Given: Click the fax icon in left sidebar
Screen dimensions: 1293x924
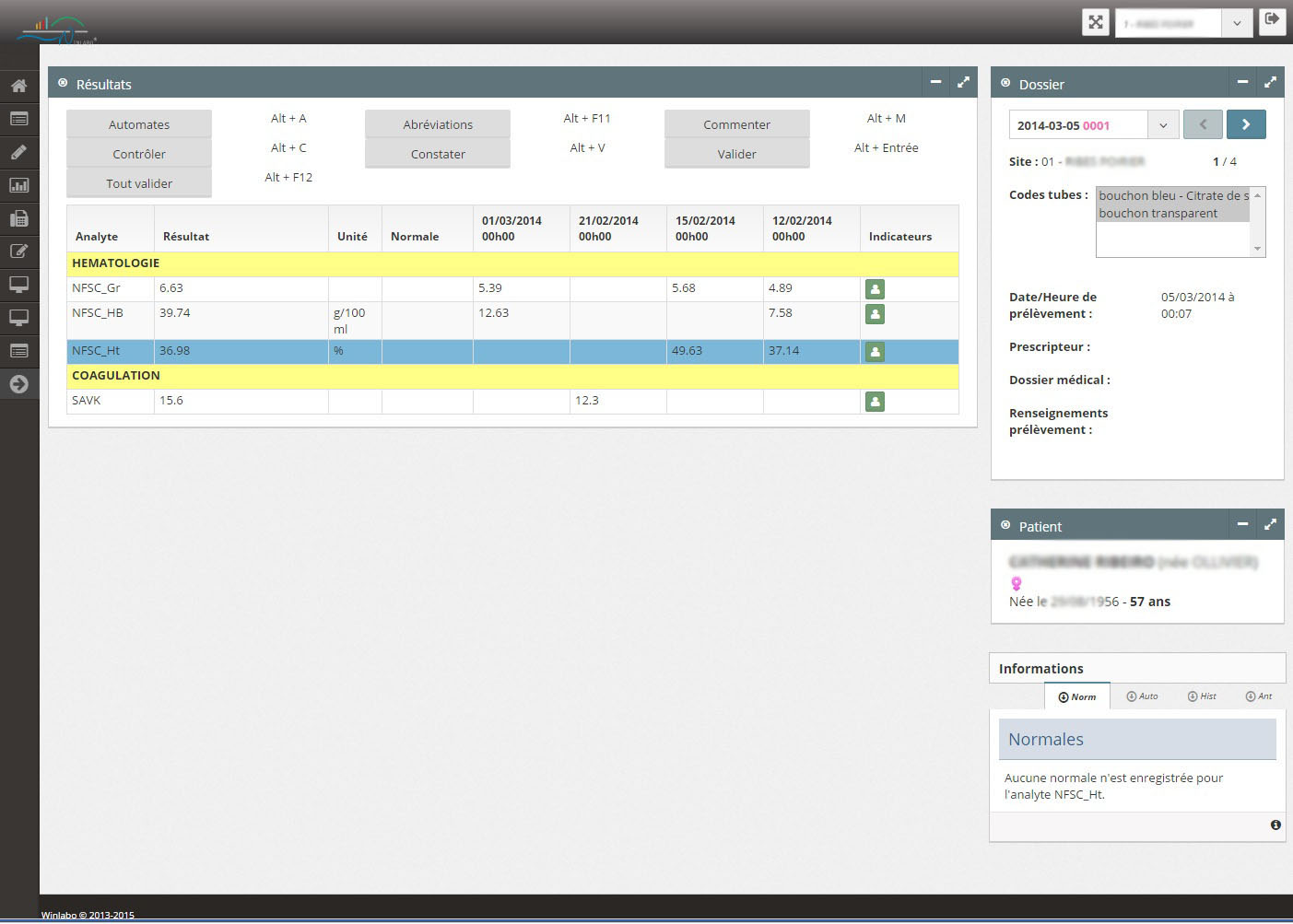Looking at the screenshot, I should (18, 218).
